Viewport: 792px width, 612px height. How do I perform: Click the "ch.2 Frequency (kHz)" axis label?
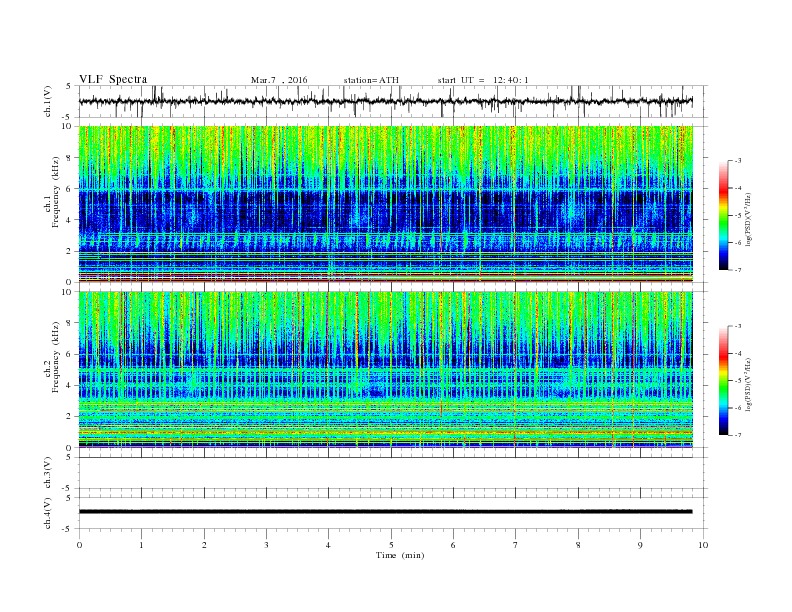[x=52, y=370]
